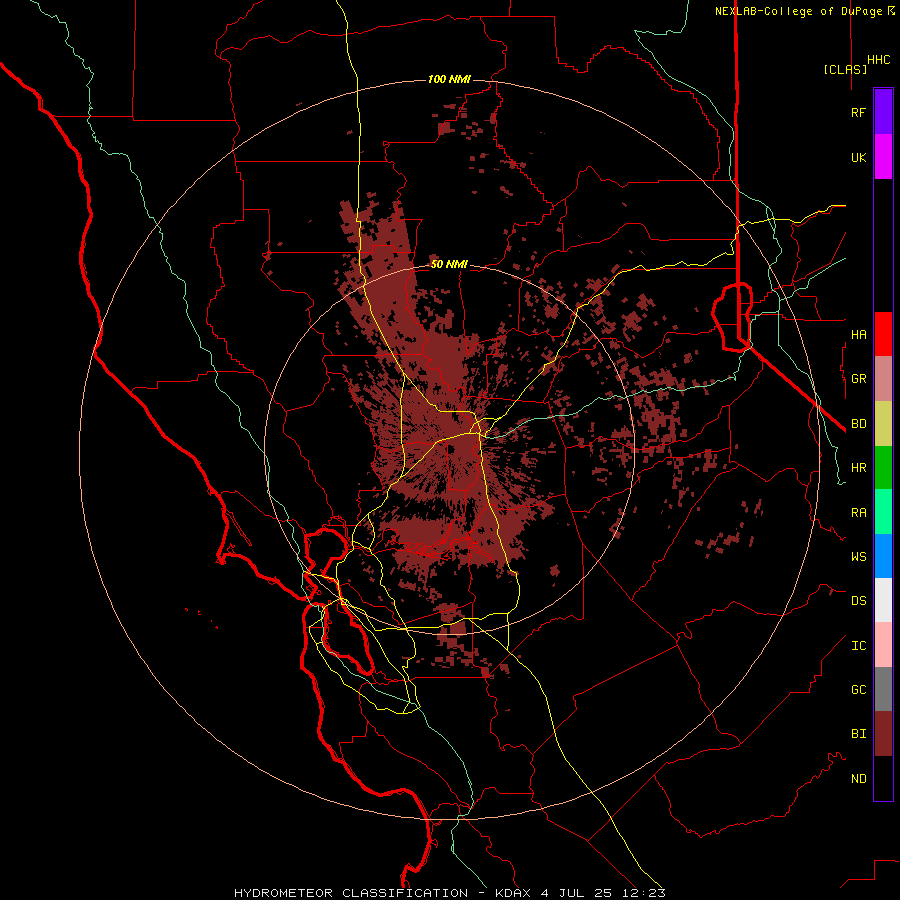Click the HR legend label

click(858, 468)
